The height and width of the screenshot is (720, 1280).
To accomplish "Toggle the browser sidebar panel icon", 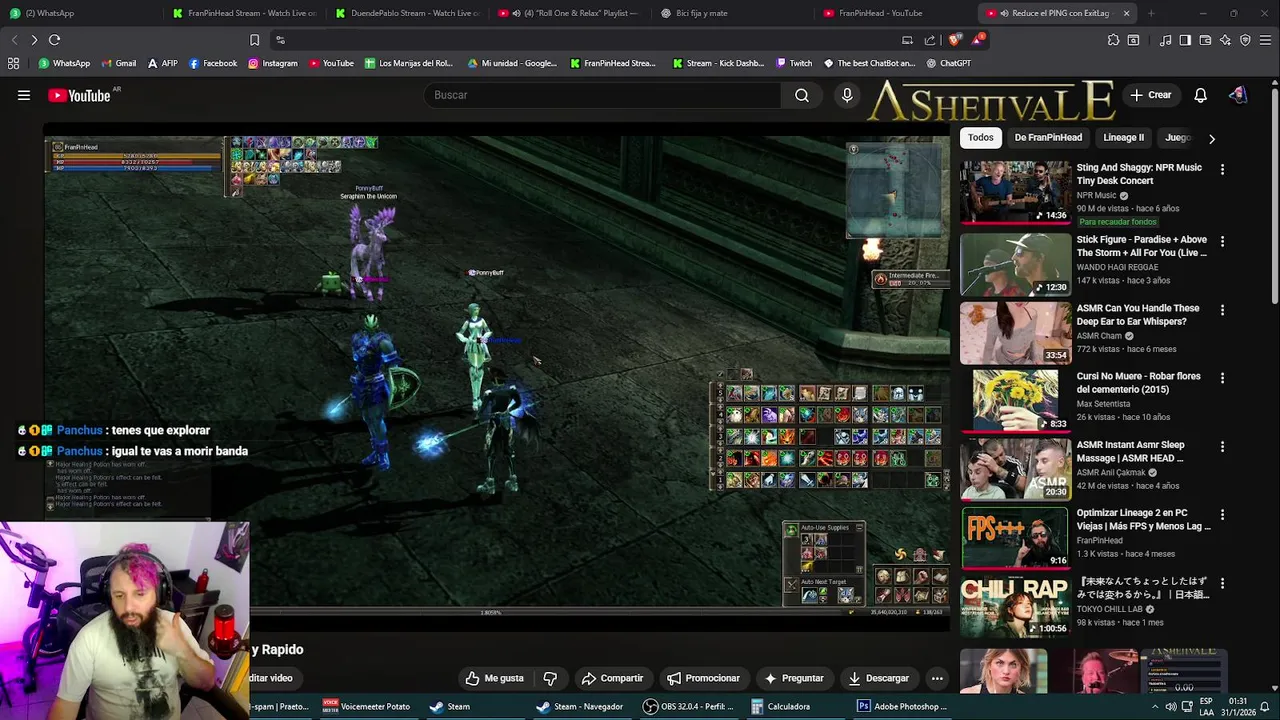I will pos(1185,40).
